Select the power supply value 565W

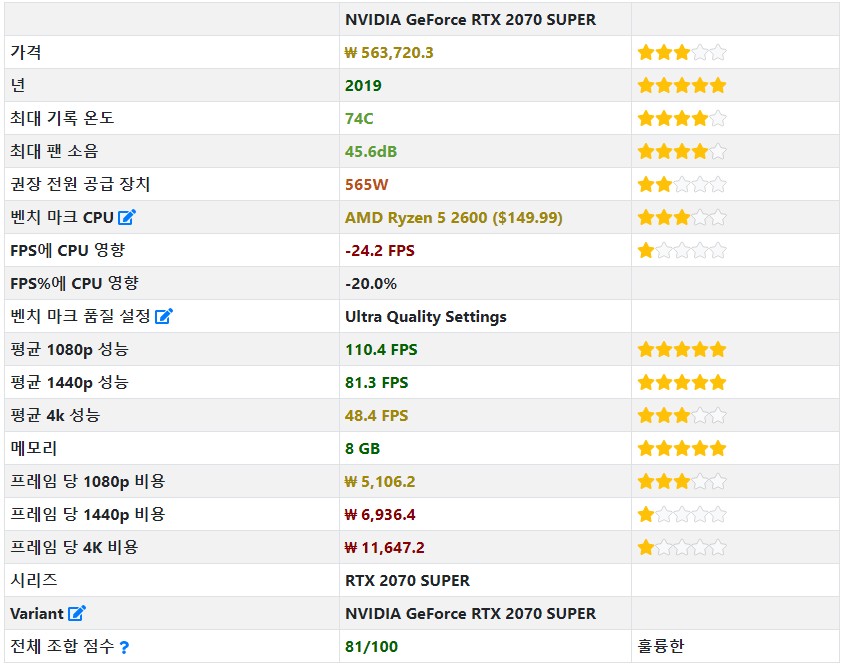pos(366,185)
